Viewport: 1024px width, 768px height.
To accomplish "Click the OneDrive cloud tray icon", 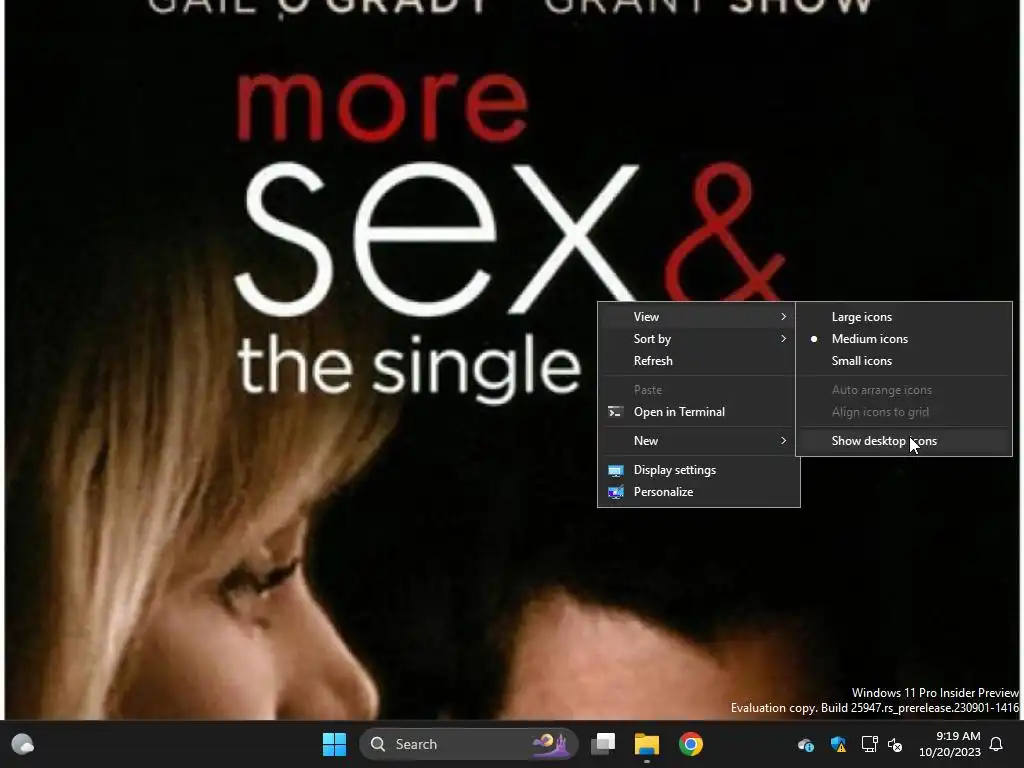I will (x=805, y=744).
